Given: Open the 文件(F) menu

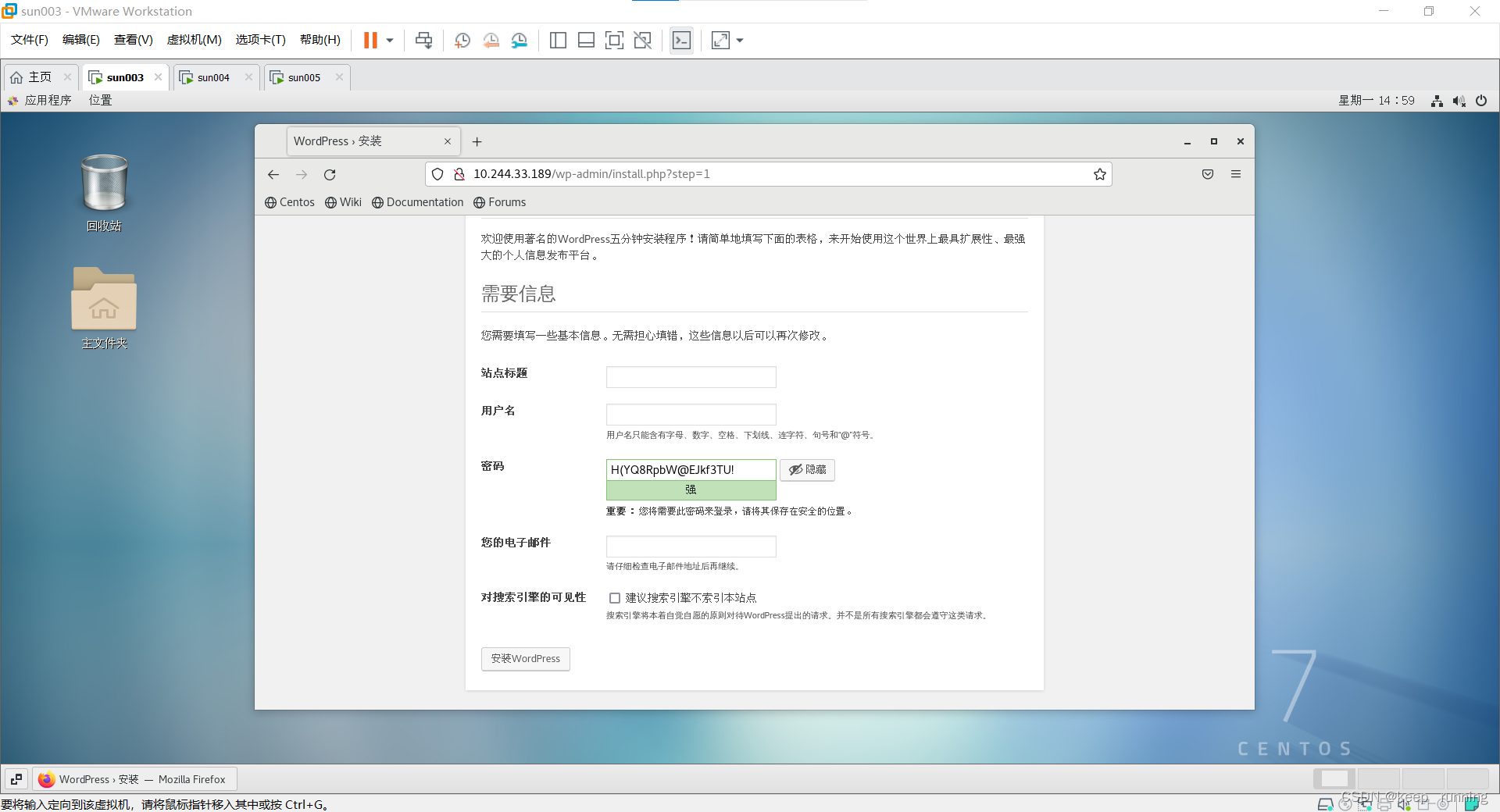Looking at the screenshot, I should pos(30,40).
